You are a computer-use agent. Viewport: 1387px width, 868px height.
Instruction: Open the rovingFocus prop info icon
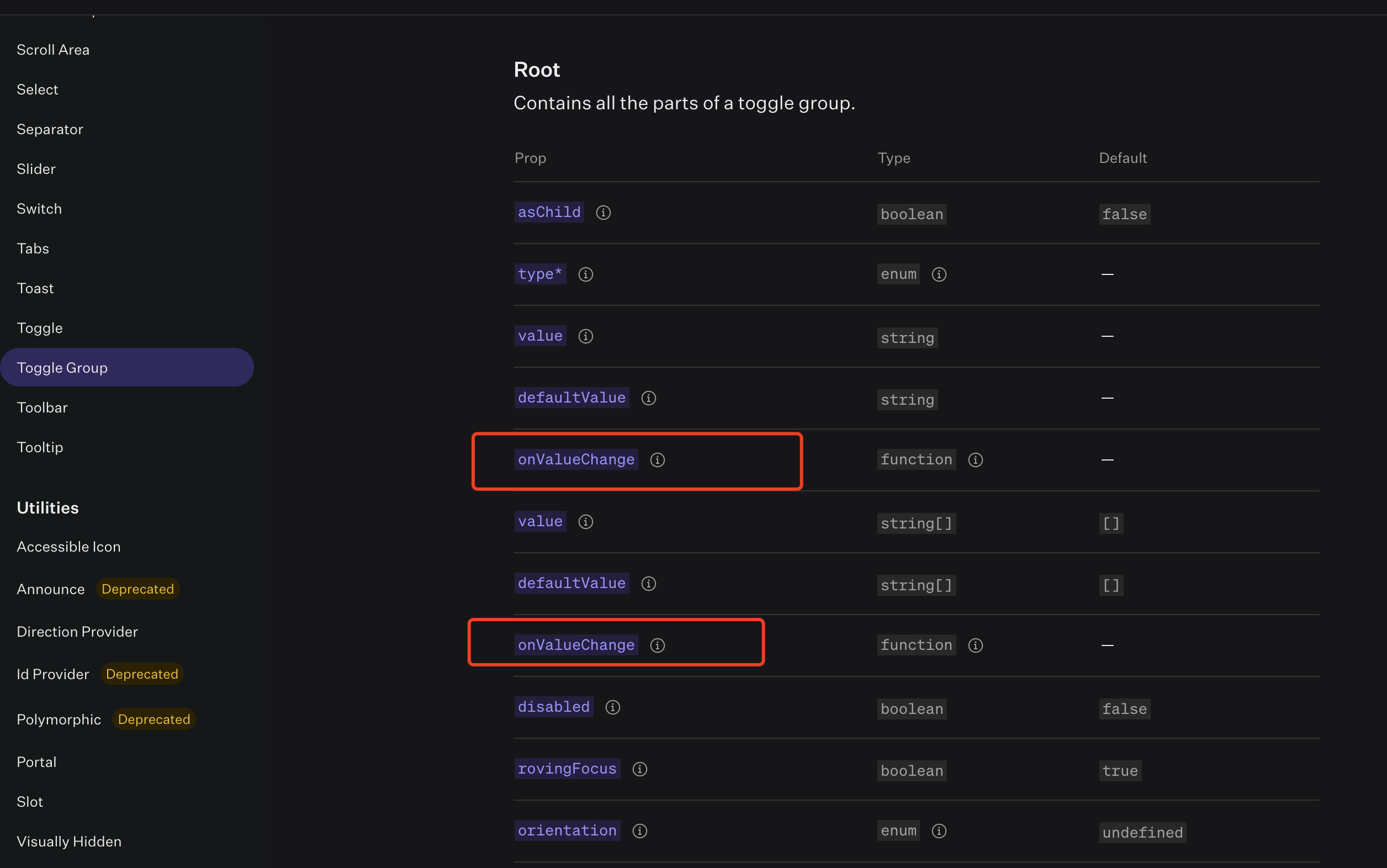[x=639, y=769]
